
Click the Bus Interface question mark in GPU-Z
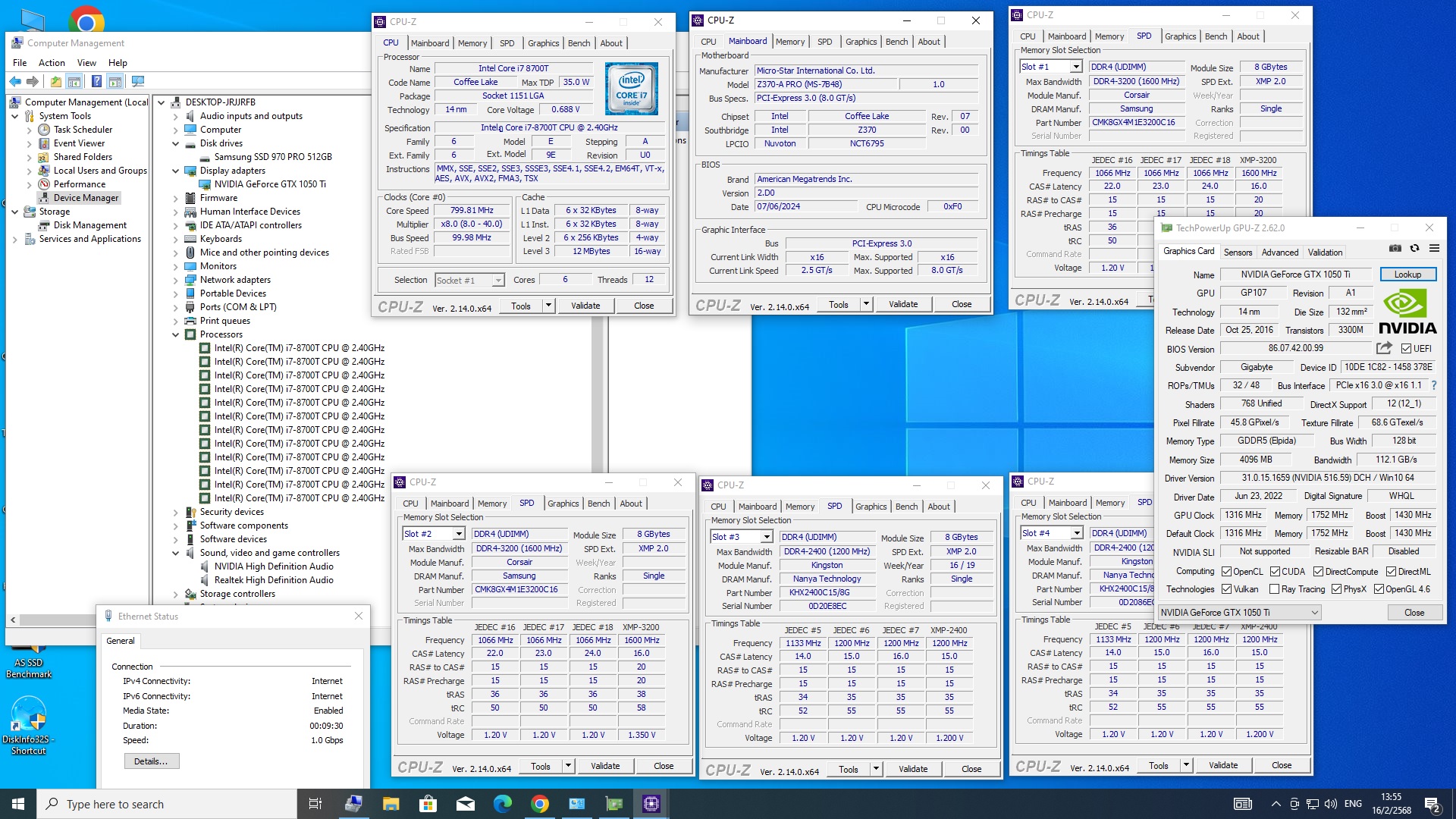(1434, 385)
